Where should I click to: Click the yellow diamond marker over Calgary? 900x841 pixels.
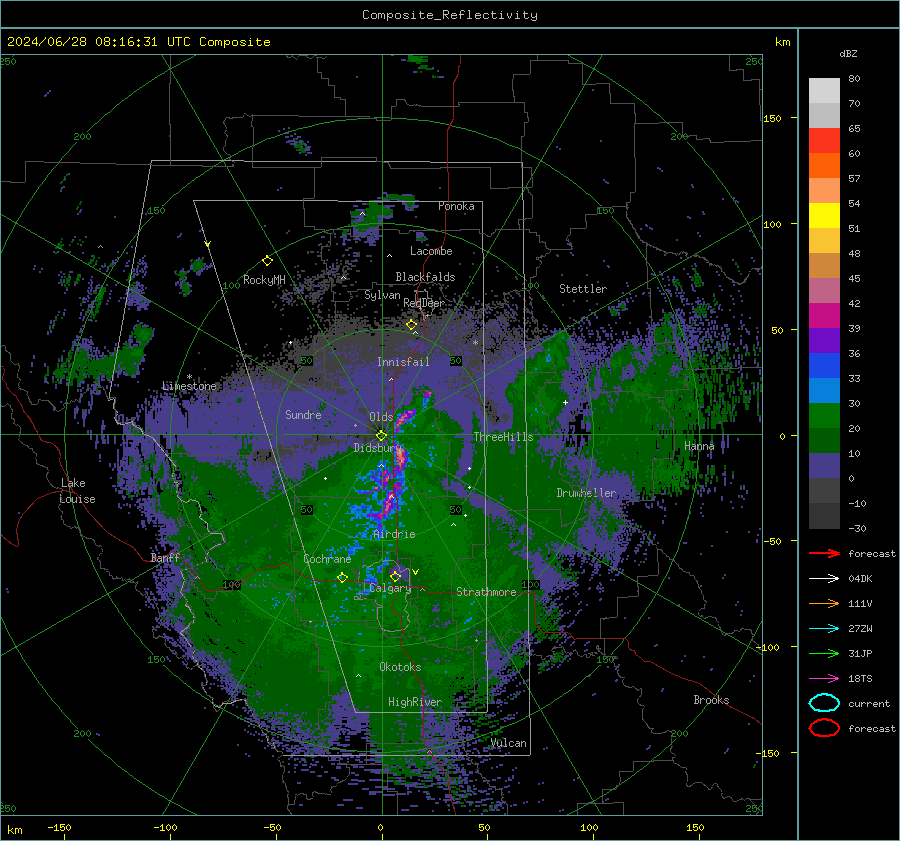pyautogui.click(x=395, y=576)
